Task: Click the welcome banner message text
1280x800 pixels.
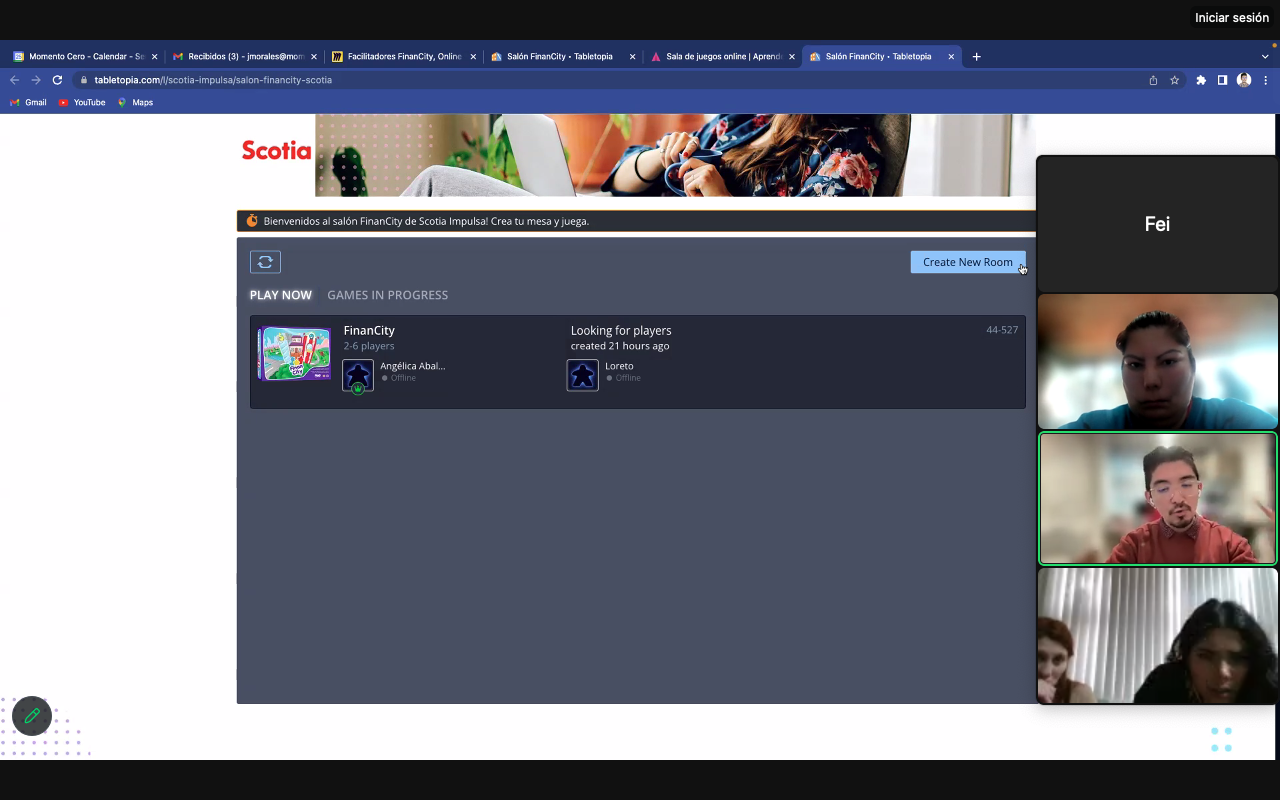Action: (x=426, y=221)
